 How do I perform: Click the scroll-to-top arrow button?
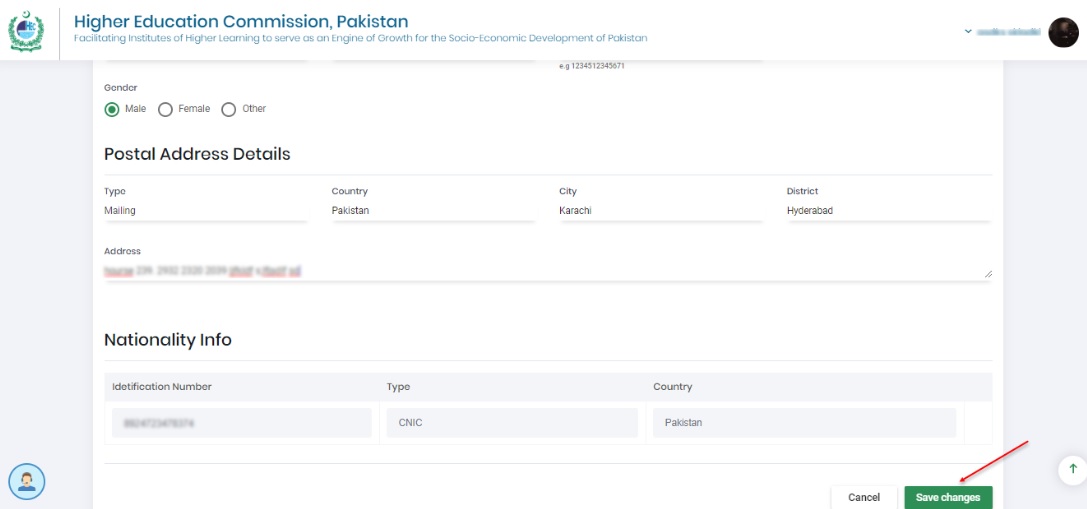click(x=1072, y=468)
